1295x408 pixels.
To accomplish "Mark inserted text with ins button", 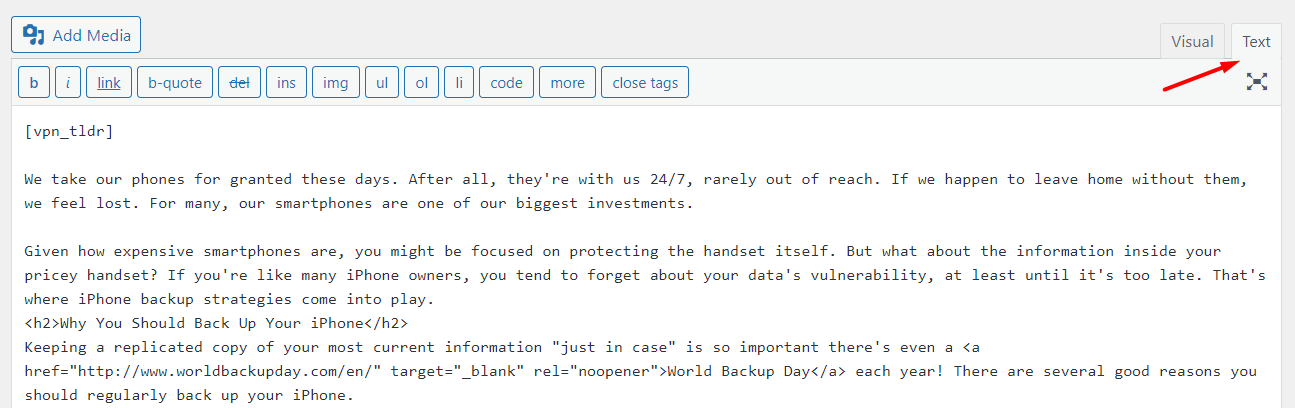I will click(x=286, y=83).
